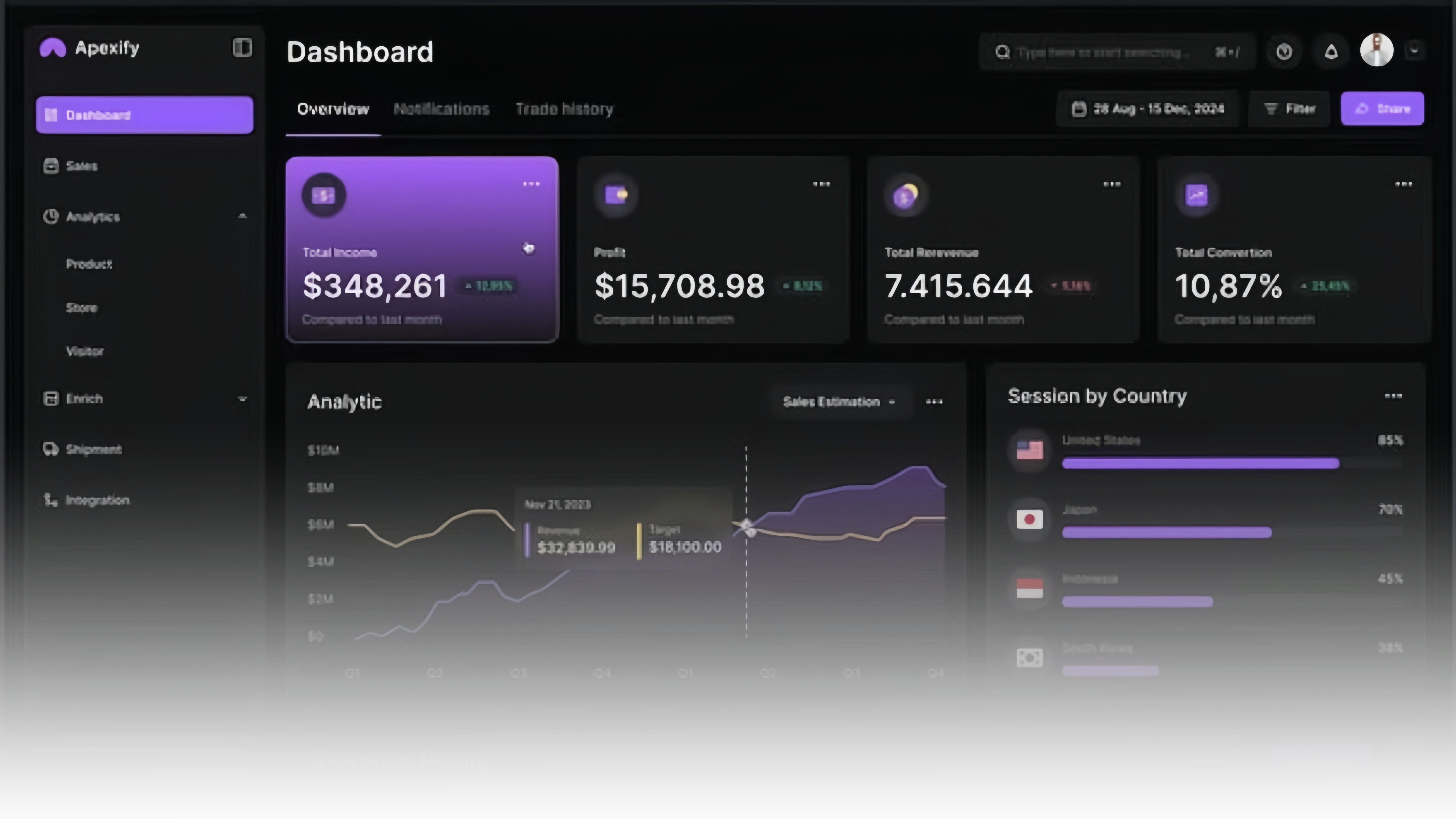Switch to the Trade history tab

pos(564,109)
